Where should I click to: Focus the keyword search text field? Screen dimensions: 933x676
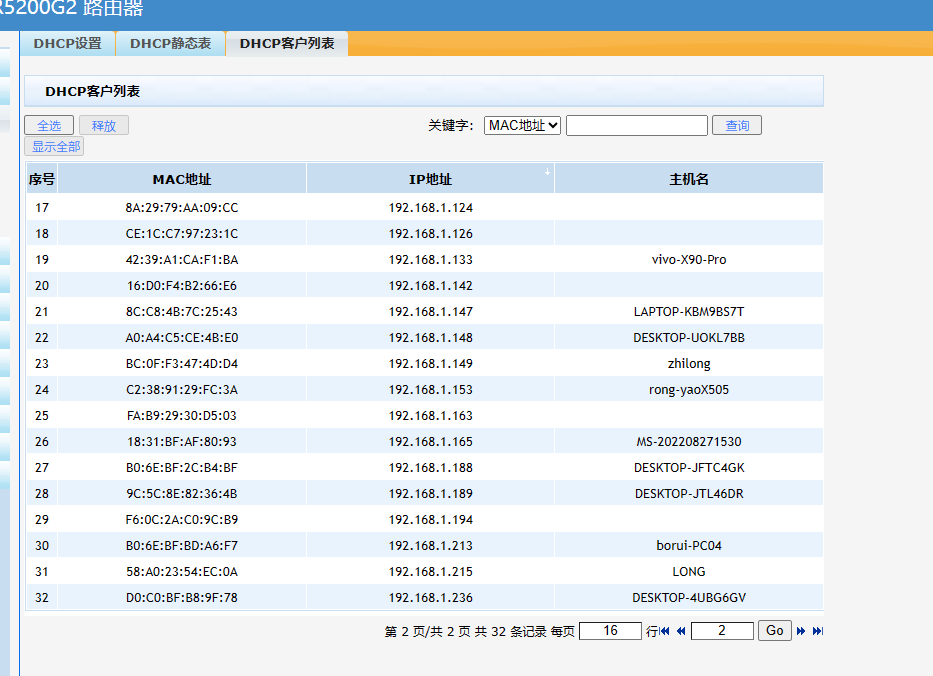click(x=636, y=126)
